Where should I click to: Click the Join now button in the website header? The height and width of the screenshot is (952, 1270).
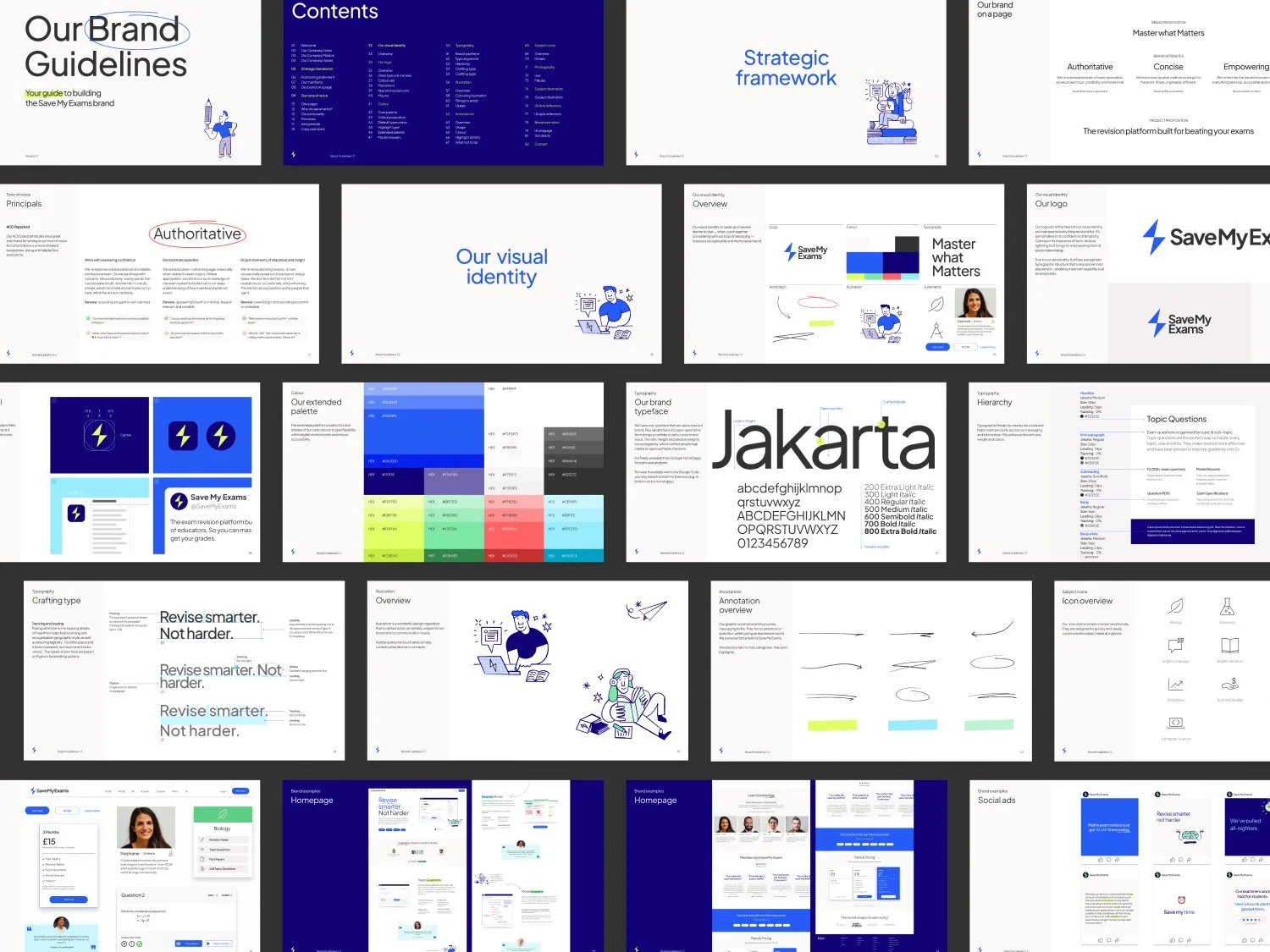pyautogui.click(x=241, y=791)
